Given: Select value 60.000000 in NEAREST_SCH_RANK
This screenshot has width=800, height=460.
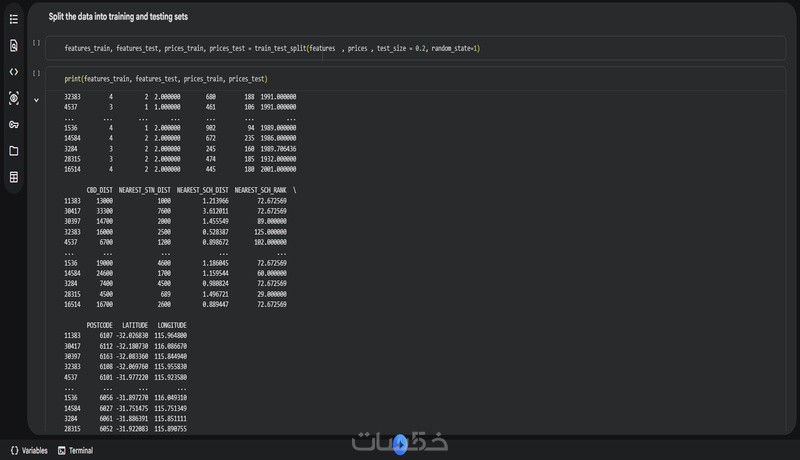Looking at the screenshot, I should click(x=272, y=273).
